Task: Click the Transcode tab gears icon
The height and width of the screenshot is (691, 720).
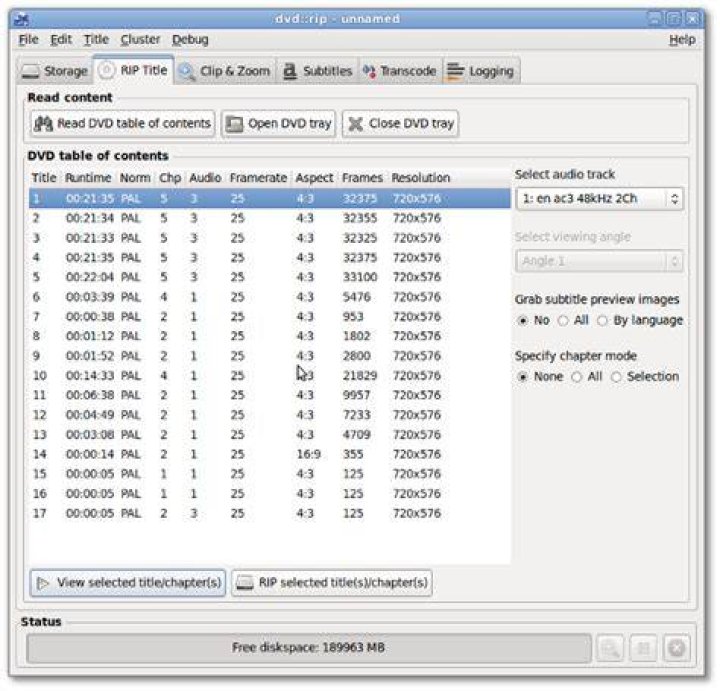Action: click(369, 72)
